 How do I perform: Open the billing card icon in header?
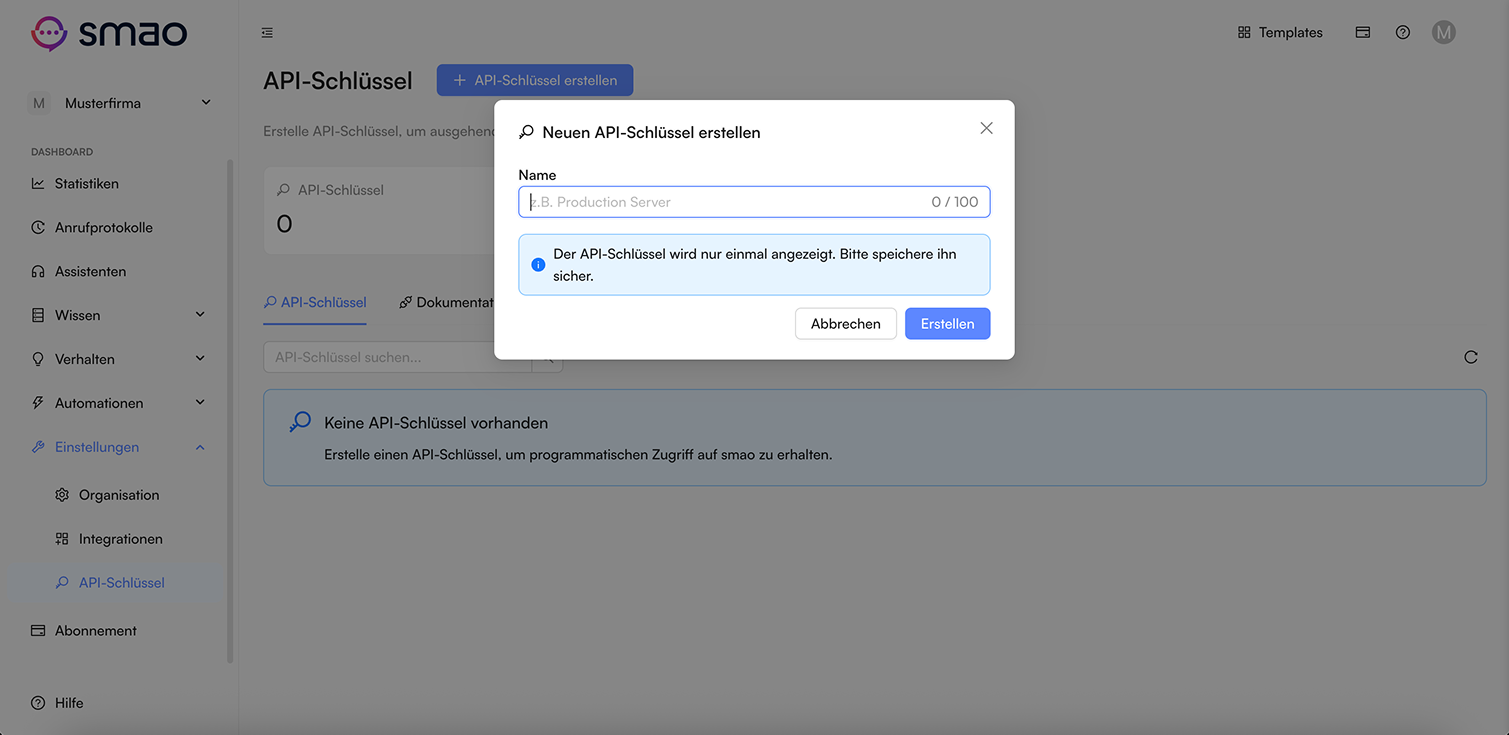pos(1362,33)
